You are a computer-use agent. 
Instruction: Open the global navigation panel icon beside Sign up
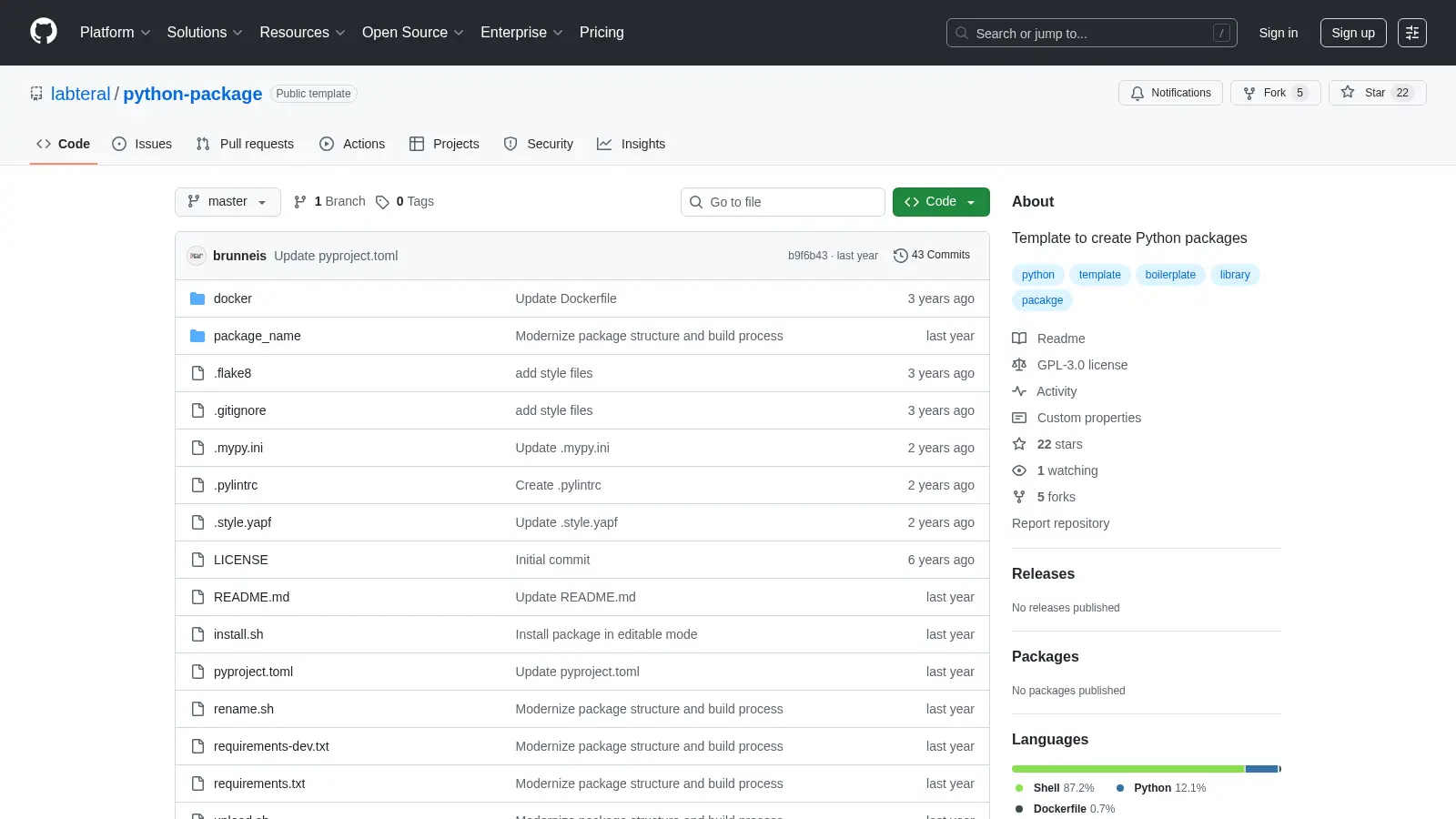tap(1412, 33)
